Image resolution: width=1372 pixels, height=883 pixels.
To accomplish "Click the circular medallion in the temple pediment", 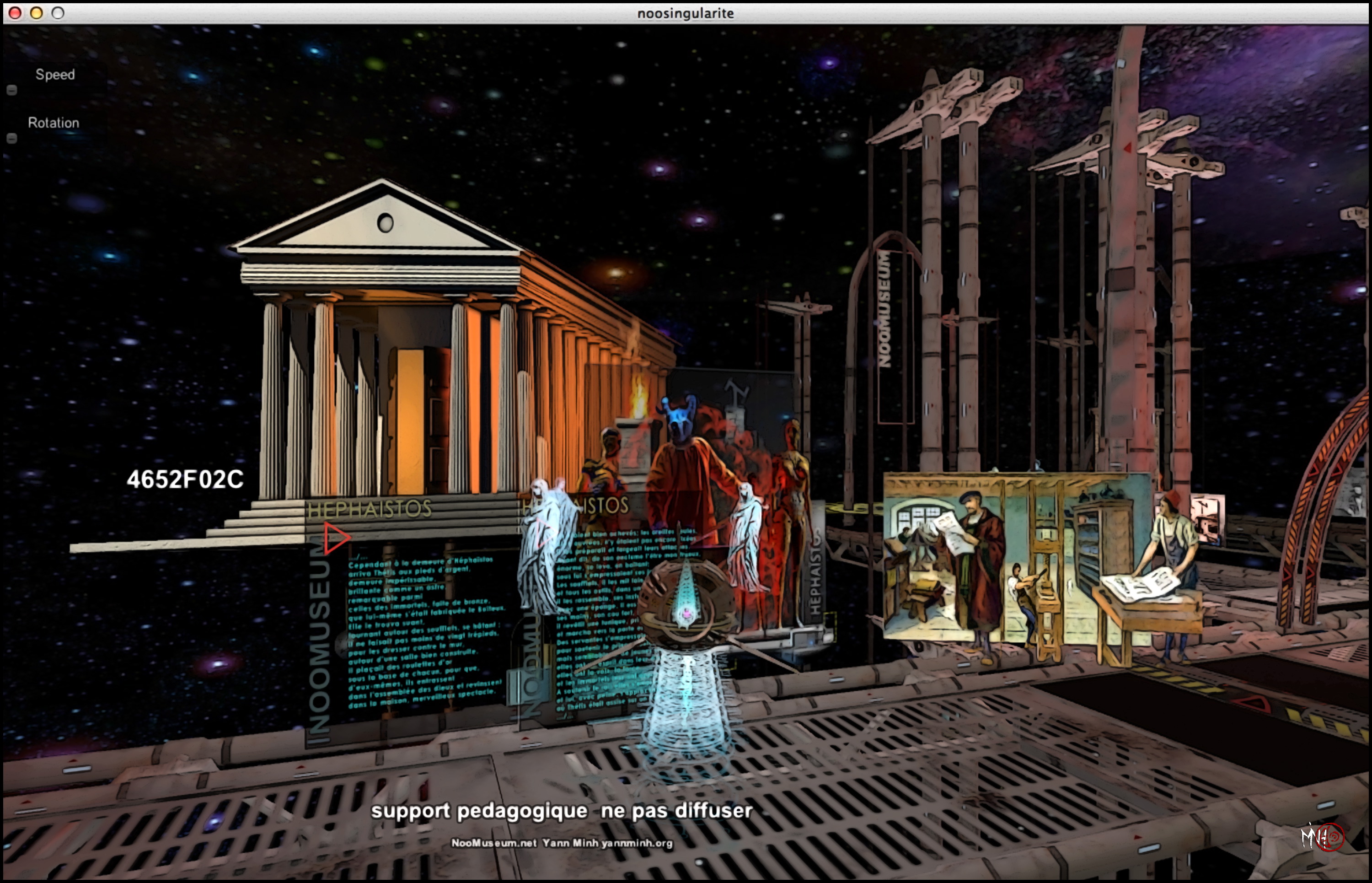I will pyautogui.click(x=385, y=223).
